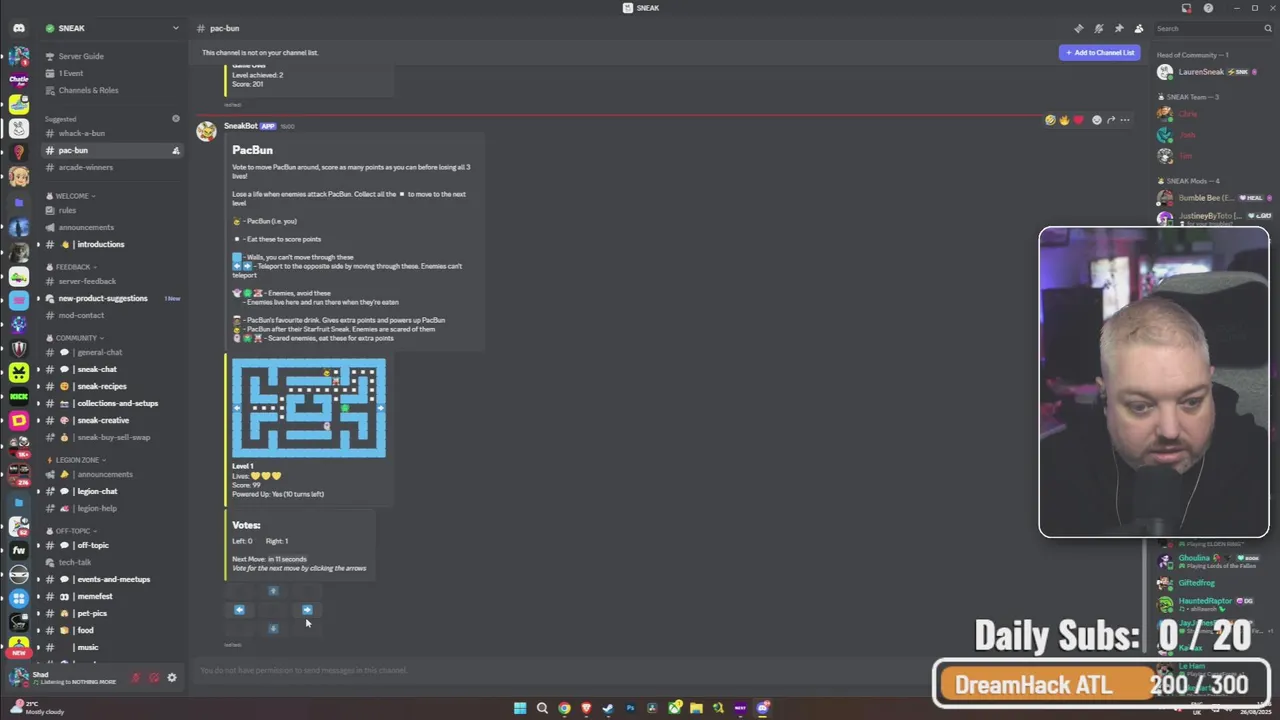
Task: Open Google Chrome from taskbar
Action: click(x=564, y=708)
